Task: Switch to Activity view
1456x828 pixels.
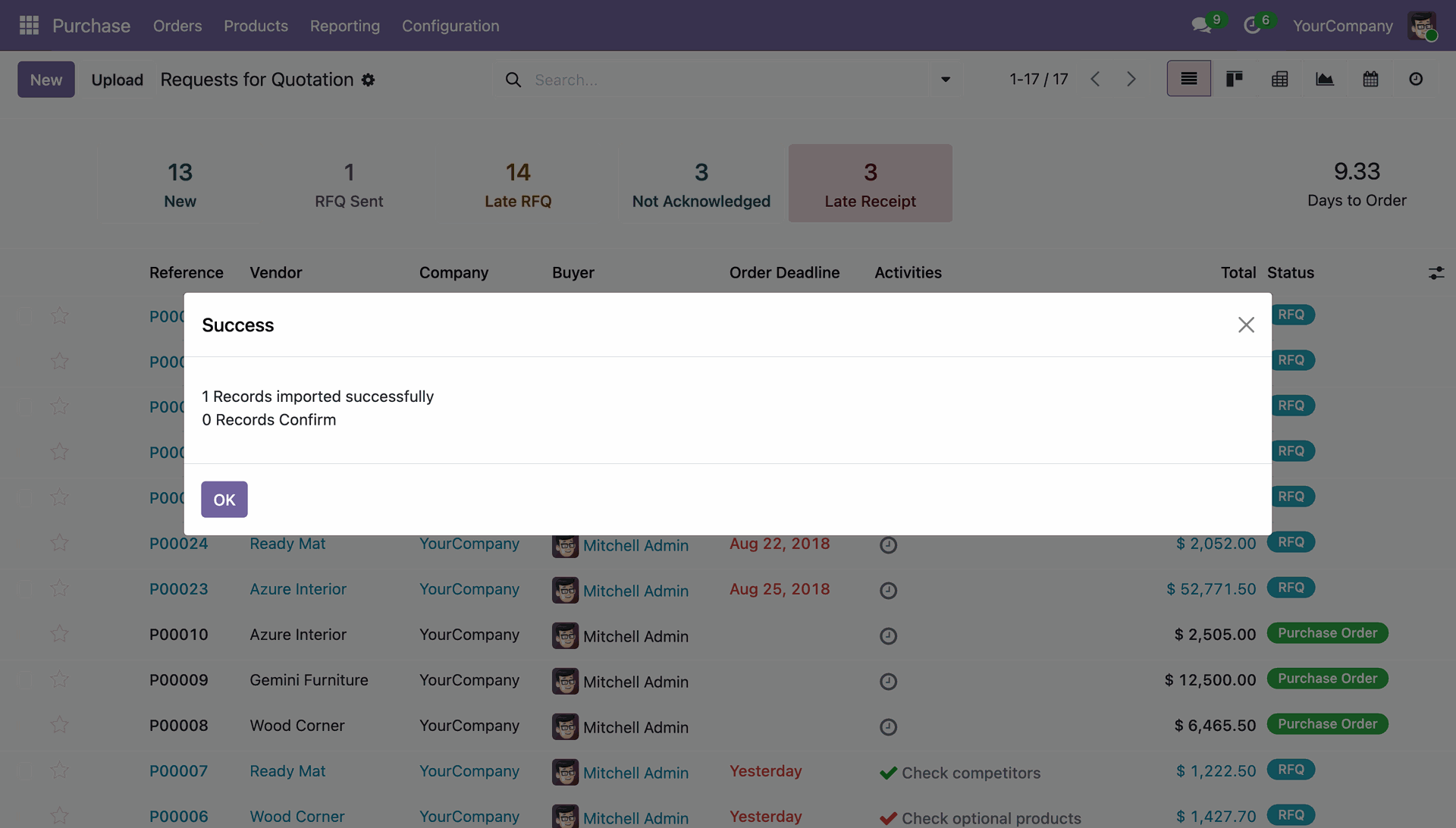Action: pyautogui.click(x=1416, y=79)
